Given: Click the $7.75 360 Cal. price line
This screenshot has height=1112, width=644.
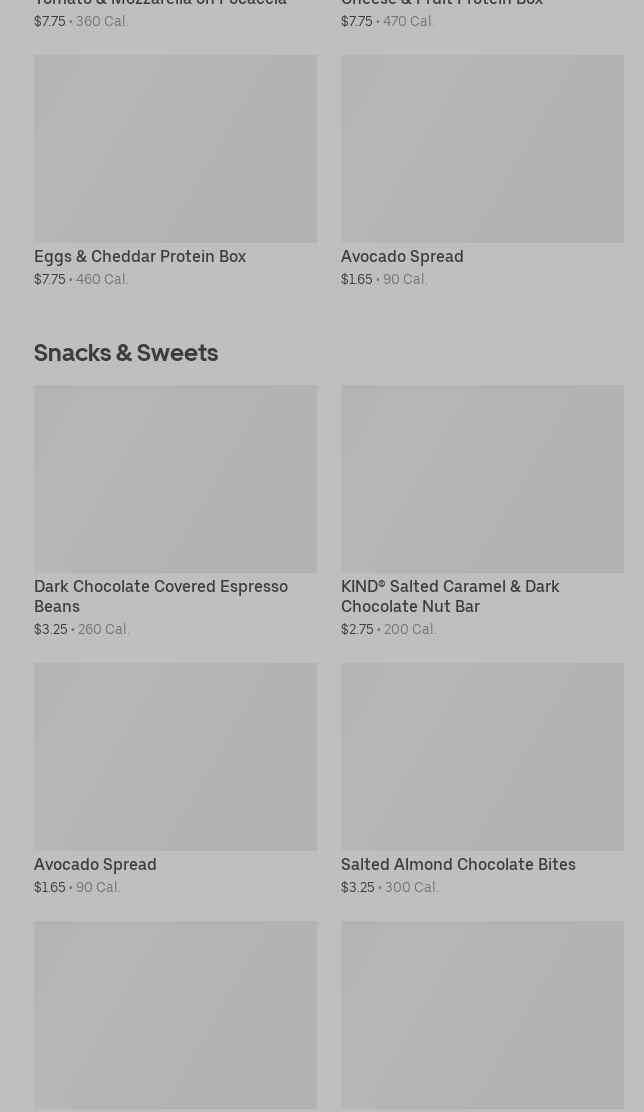Looking at the screenshot, I should tap(81, 21).
